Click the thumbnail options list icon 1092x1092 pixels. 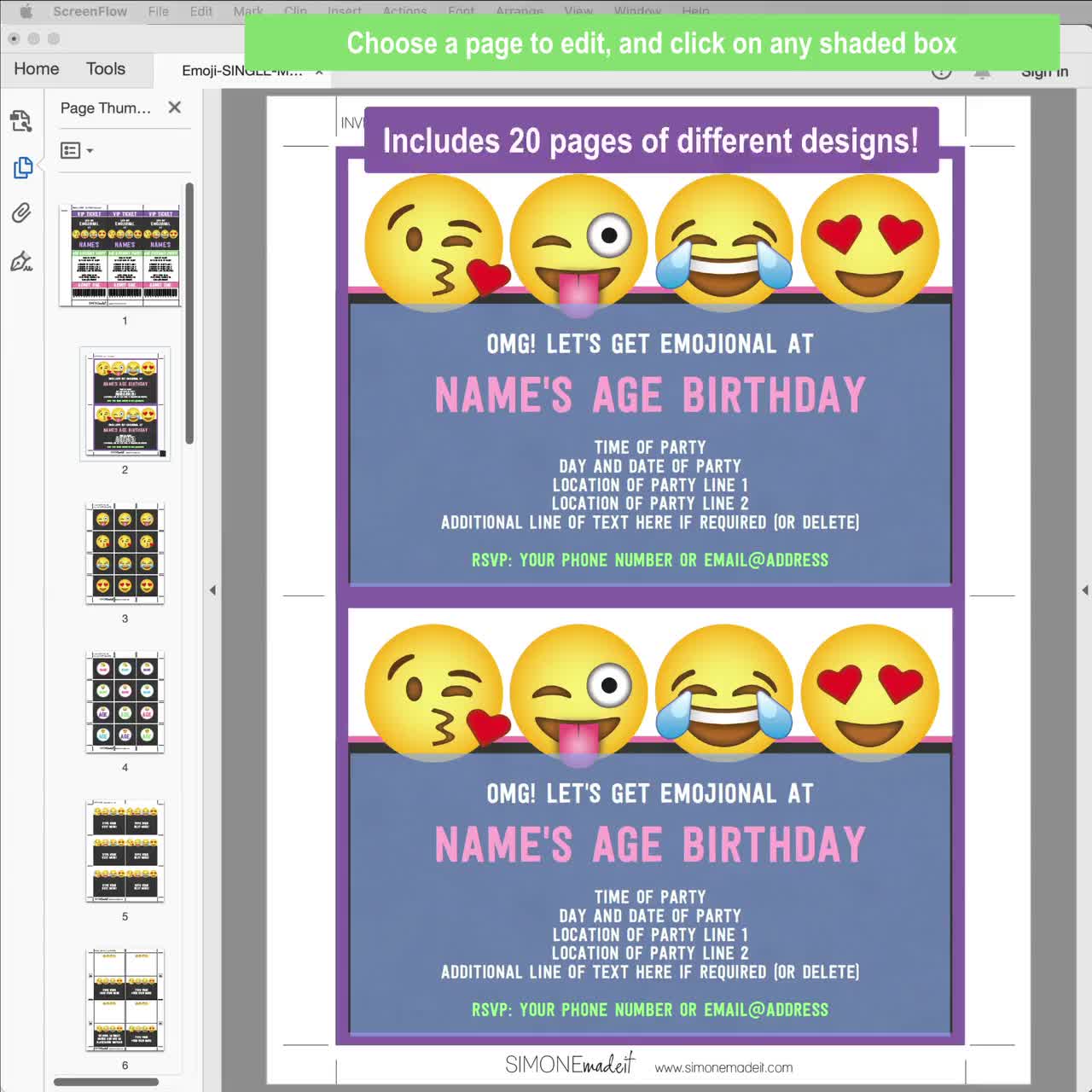[70, 150]
